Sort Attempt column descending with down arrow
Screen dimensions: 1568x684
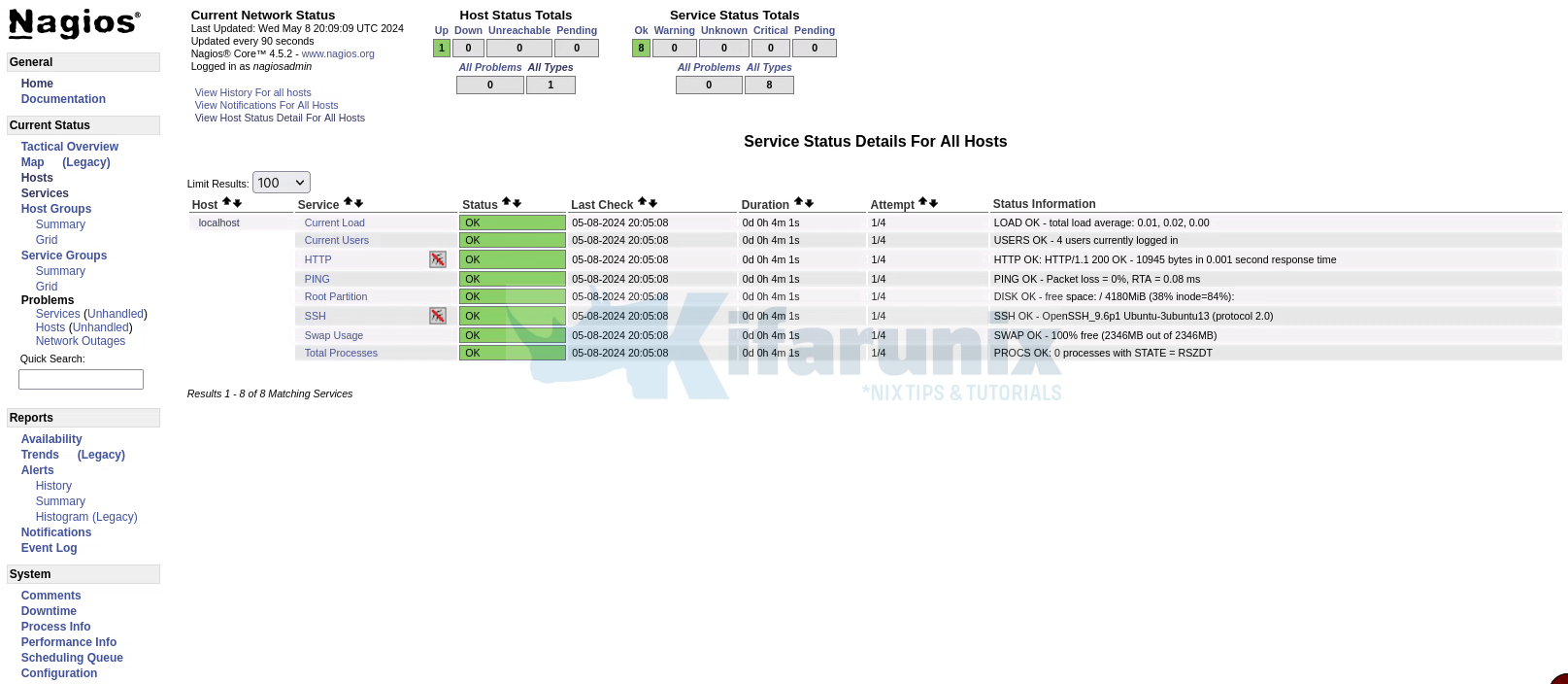click(x=933, y=203)
